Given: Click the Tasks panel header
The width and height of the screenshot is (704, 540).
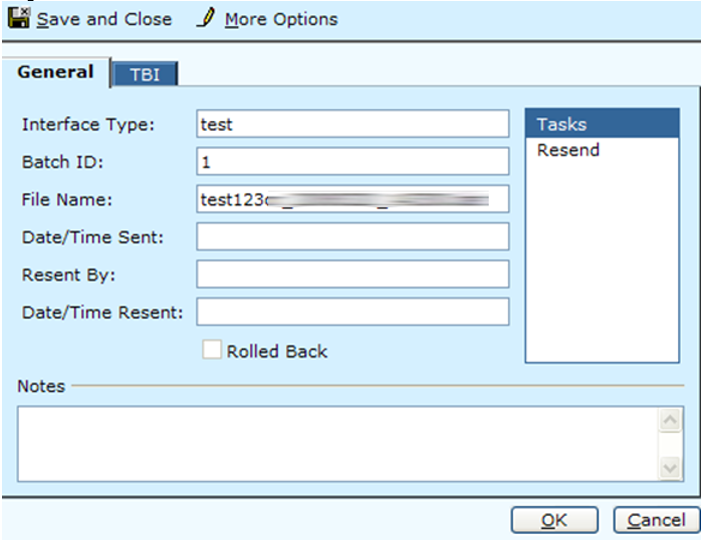Looking at the screenshot, I should 602,124.
